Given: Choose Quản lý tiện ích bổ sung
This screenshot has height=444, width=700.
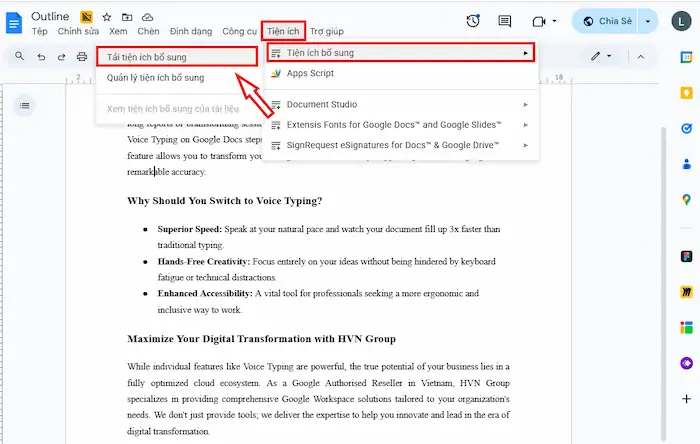Looking at the screenshot, I should [x=155, y=77].
